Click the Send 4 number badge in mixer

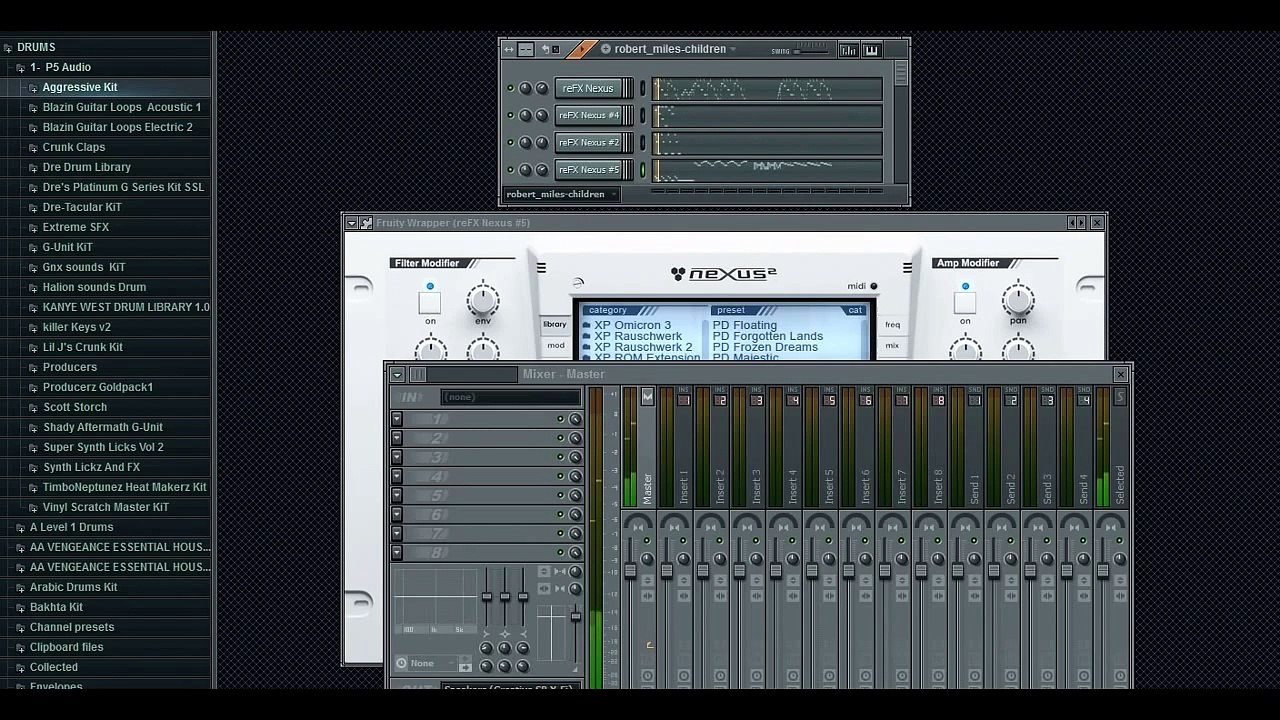1084,401
